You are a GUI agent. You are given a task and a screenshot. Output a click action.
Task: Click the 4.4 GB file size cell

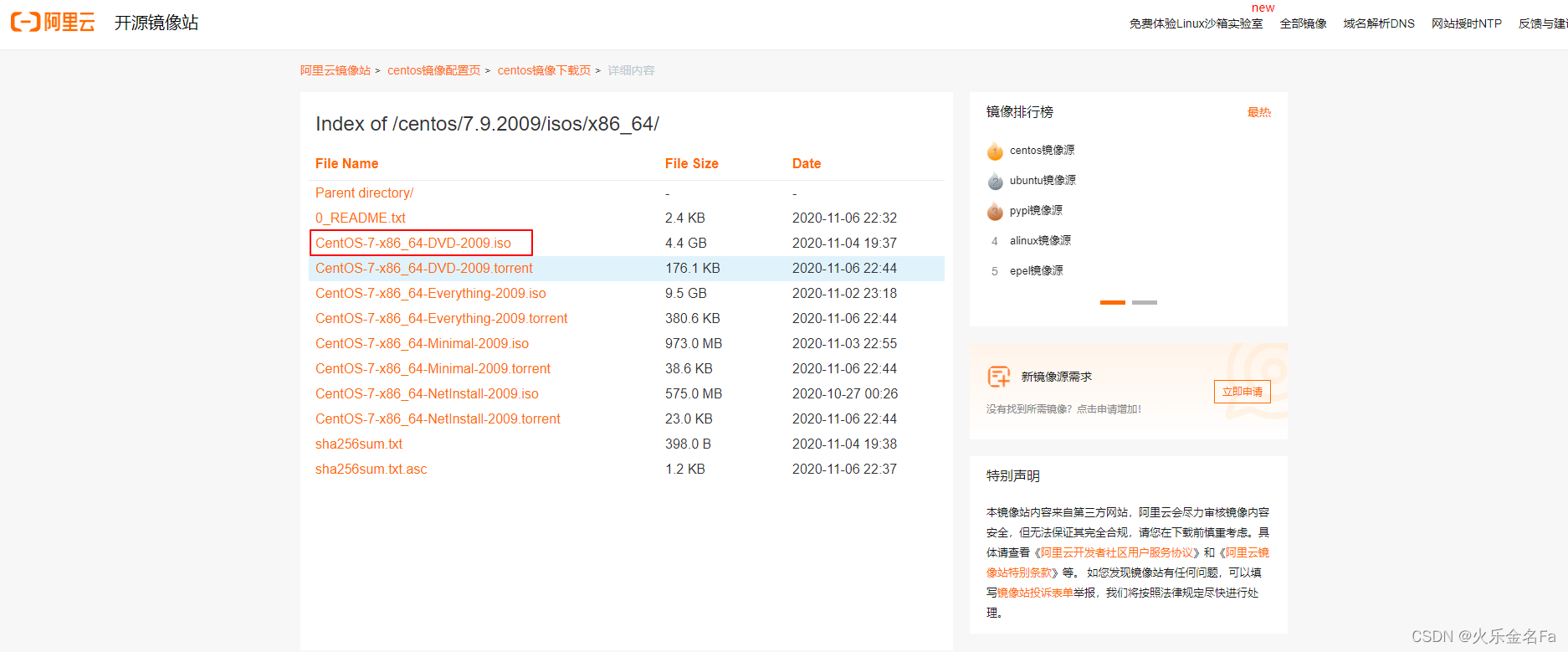686,243
